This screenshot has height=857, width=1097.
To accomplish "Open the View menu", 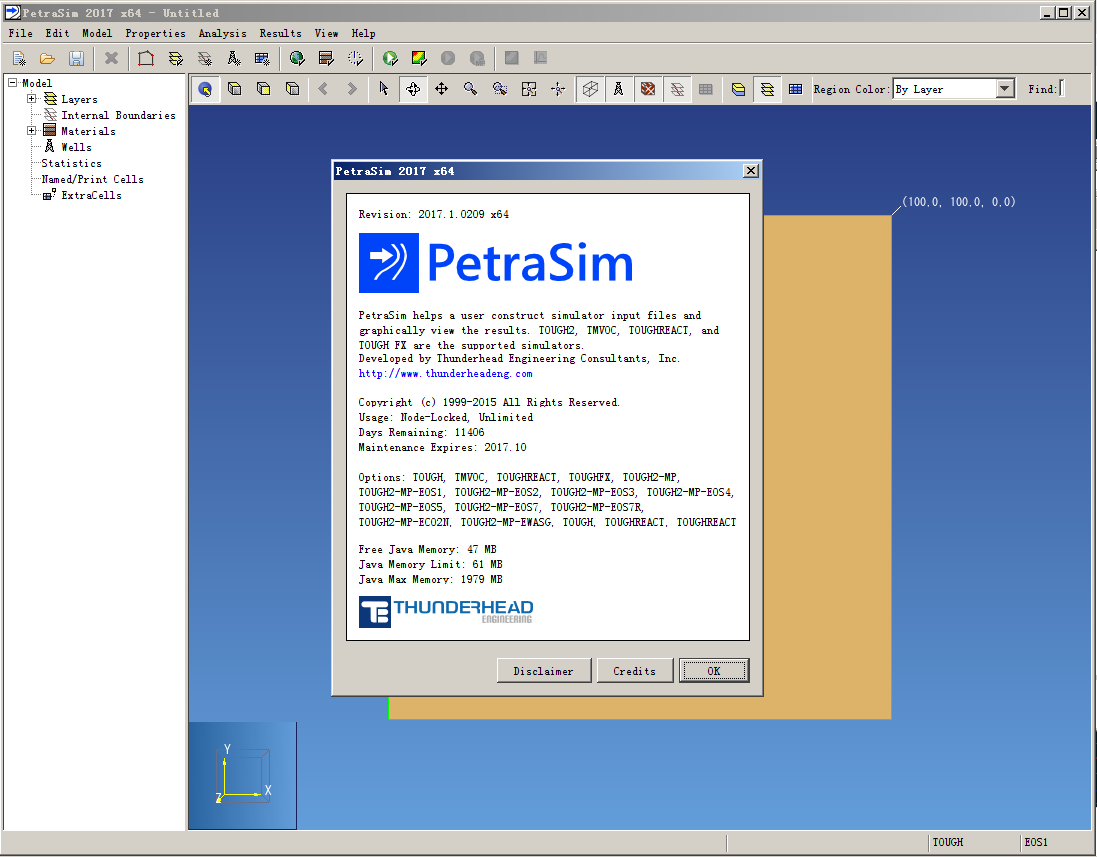I will (326, 33).
